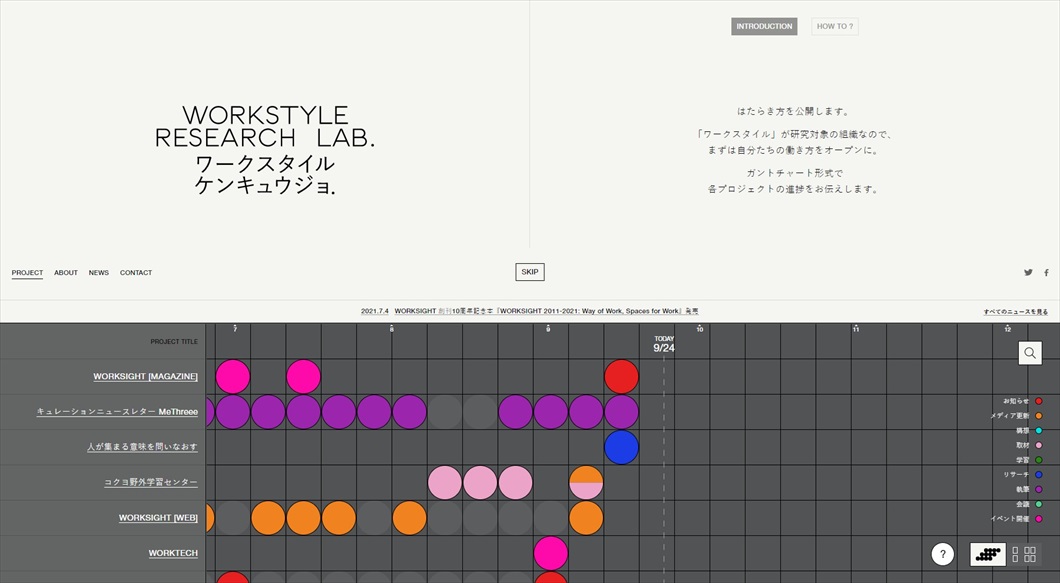Open the ABOUT menu item
The image size is (1060, 583).
click(66, 273)
